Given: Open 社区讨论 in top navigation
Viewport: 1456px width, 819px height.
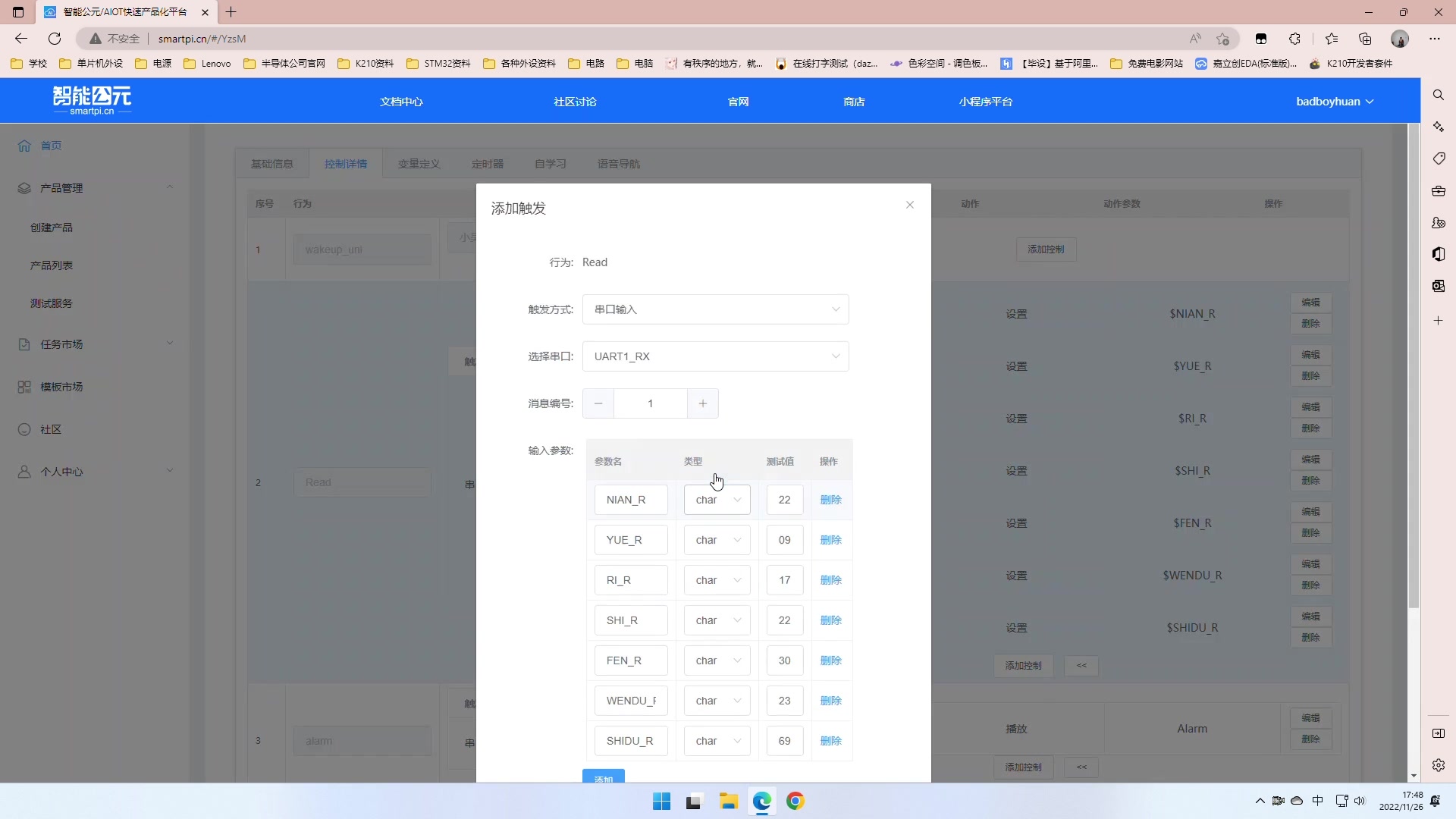Looking at the screenshot, I should (x=575, y=102).
